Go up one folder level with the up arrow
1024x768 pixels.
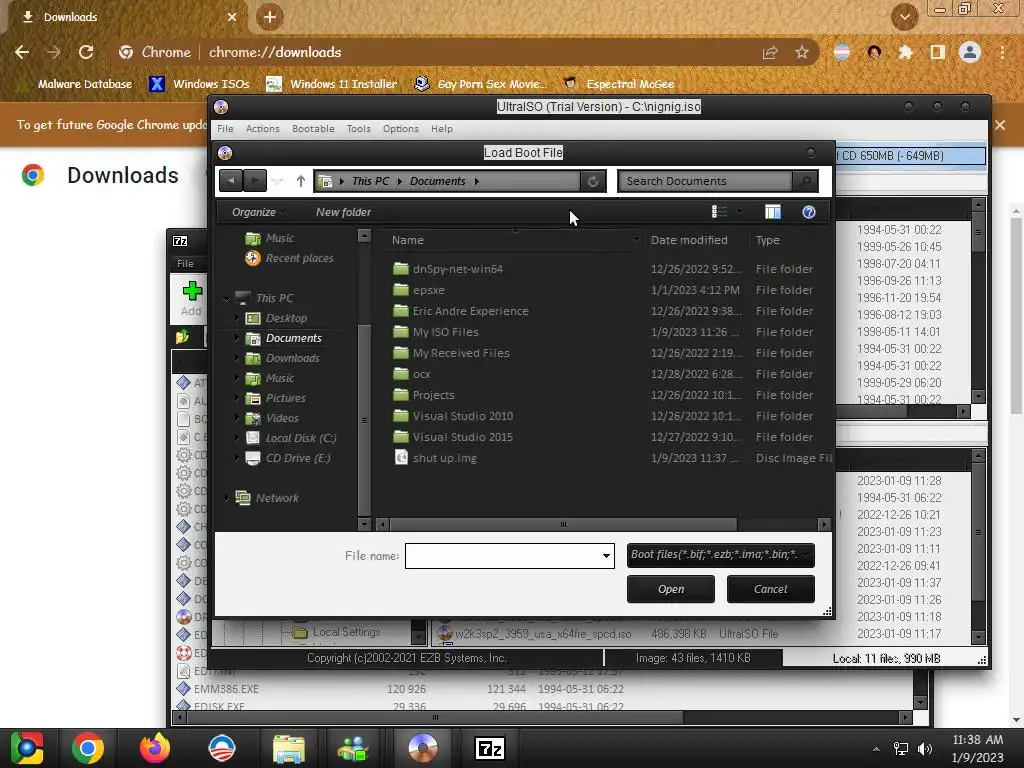[x=300, y=181]
